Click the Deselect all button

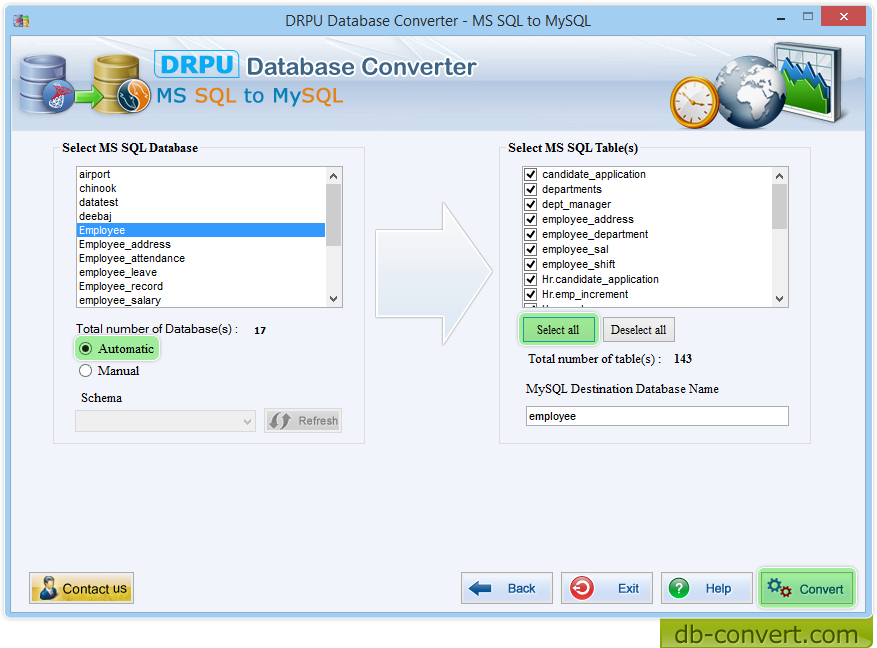click(x=638, y=330)
